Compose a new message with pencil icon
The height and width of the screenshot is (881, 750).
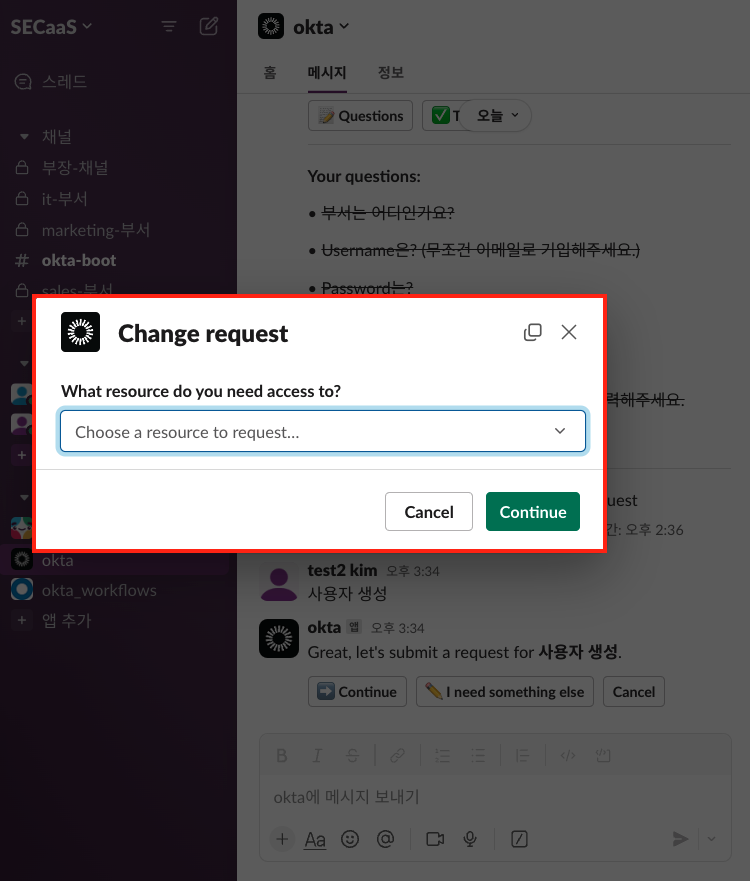coord(209,27)
